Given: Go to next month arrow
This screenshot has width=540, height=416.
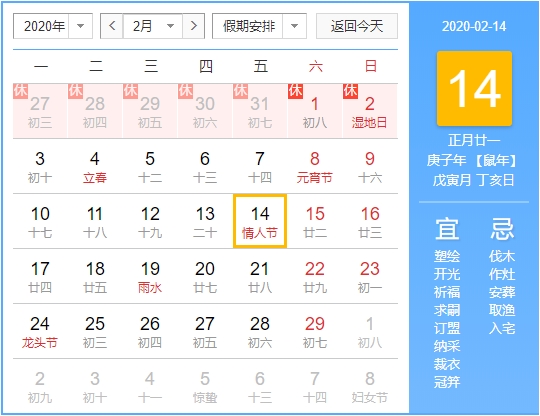Looking at the screenshot, I should pyautogui.click(x=194, y=26).
